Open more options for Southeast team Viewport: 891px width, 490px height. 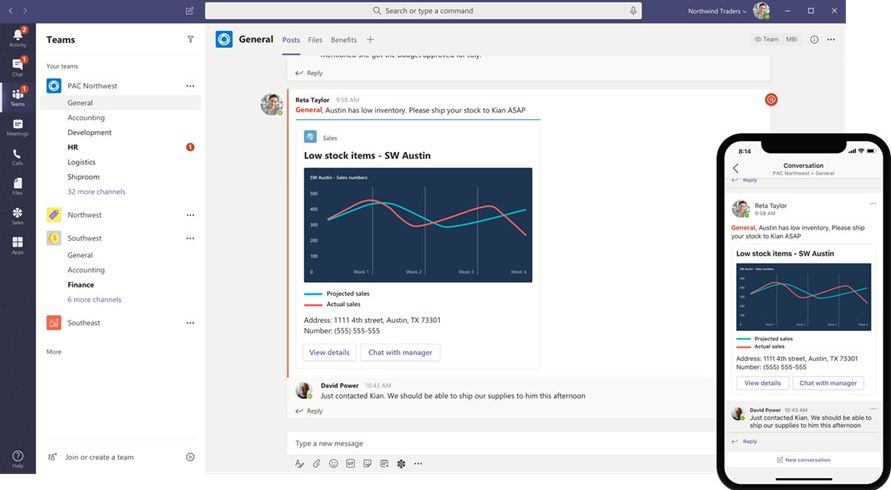pyautogui.click(x=190, y=323)
